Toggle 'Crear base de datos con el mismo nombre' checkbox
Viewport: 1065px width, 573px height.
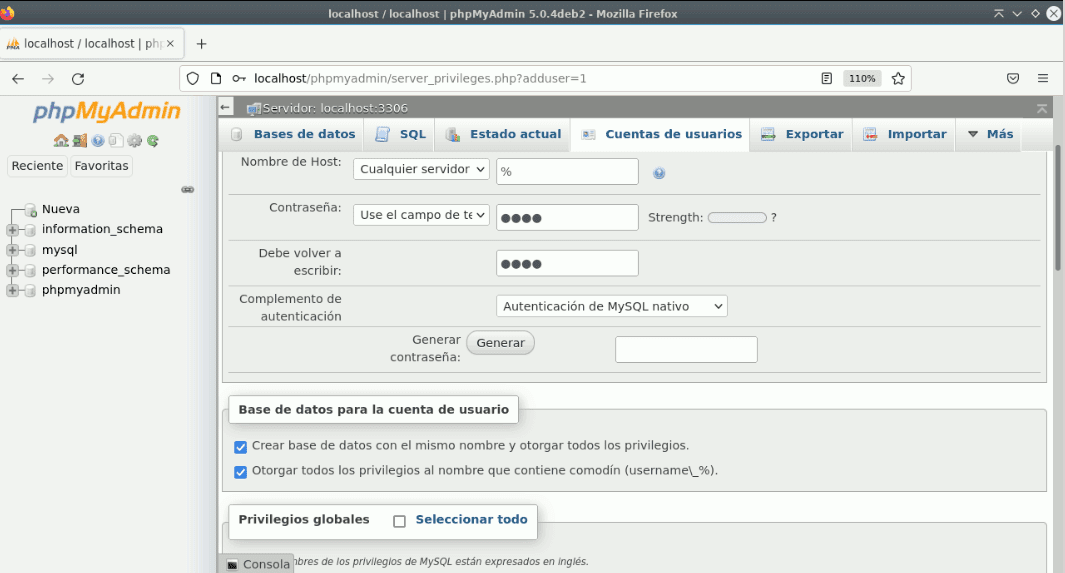[240, 447]
